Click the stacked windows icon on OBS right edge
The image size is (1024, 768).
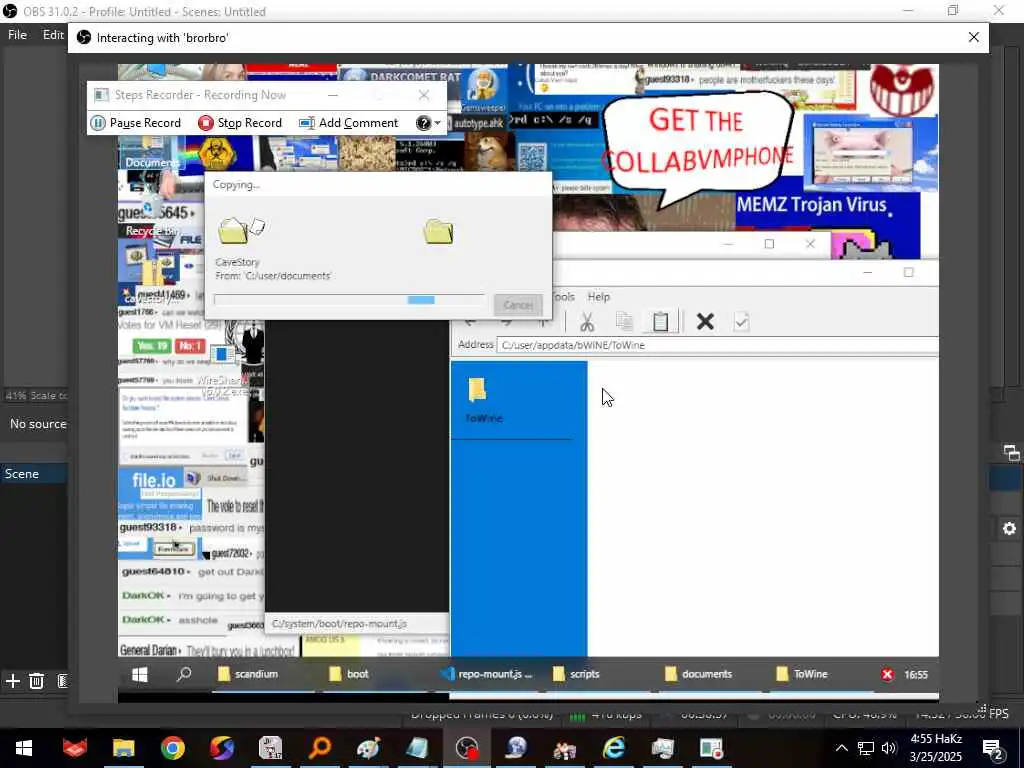(1011, 452)
